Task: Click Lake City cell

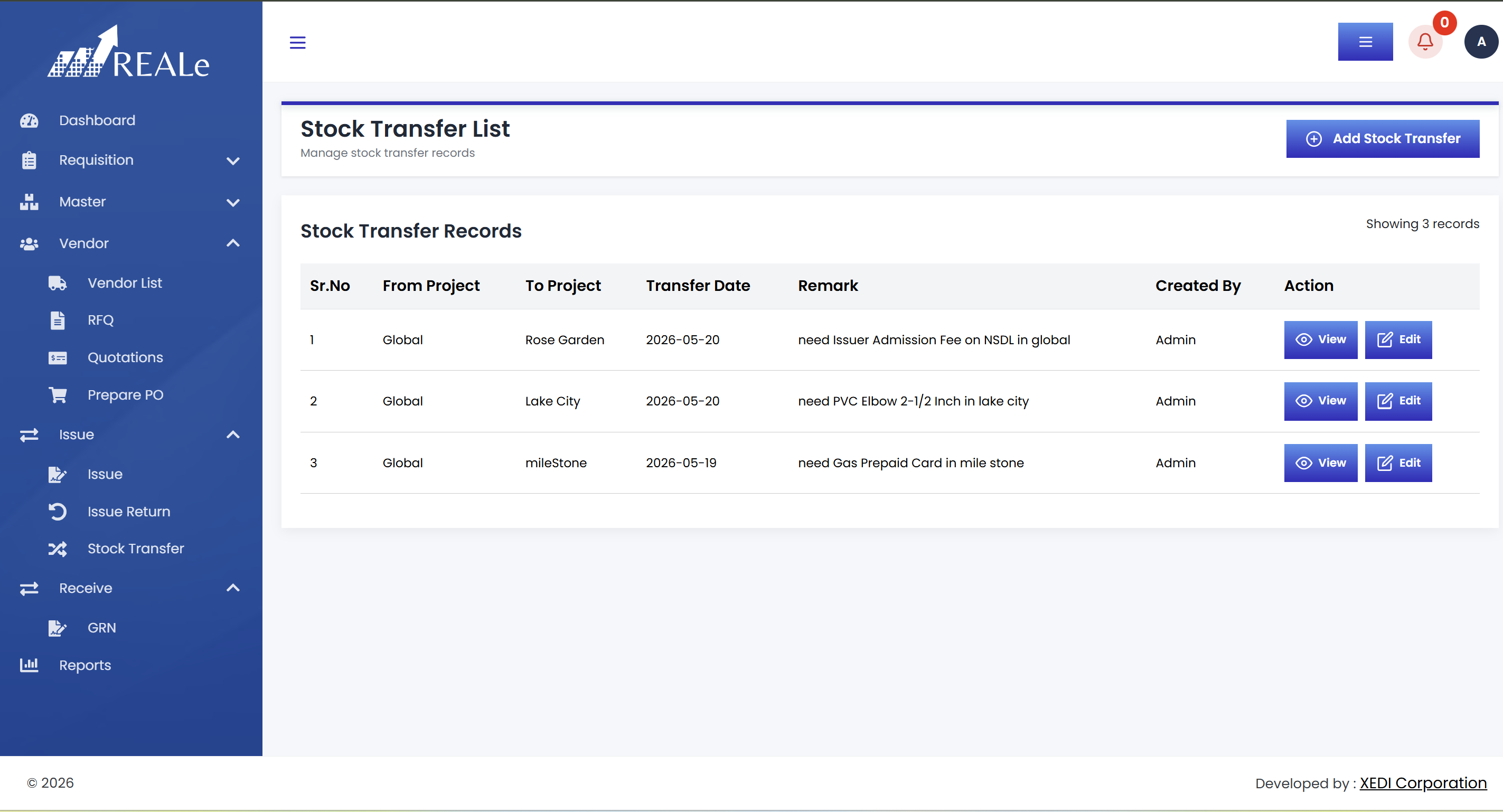Action: click(x=552, y=401)
